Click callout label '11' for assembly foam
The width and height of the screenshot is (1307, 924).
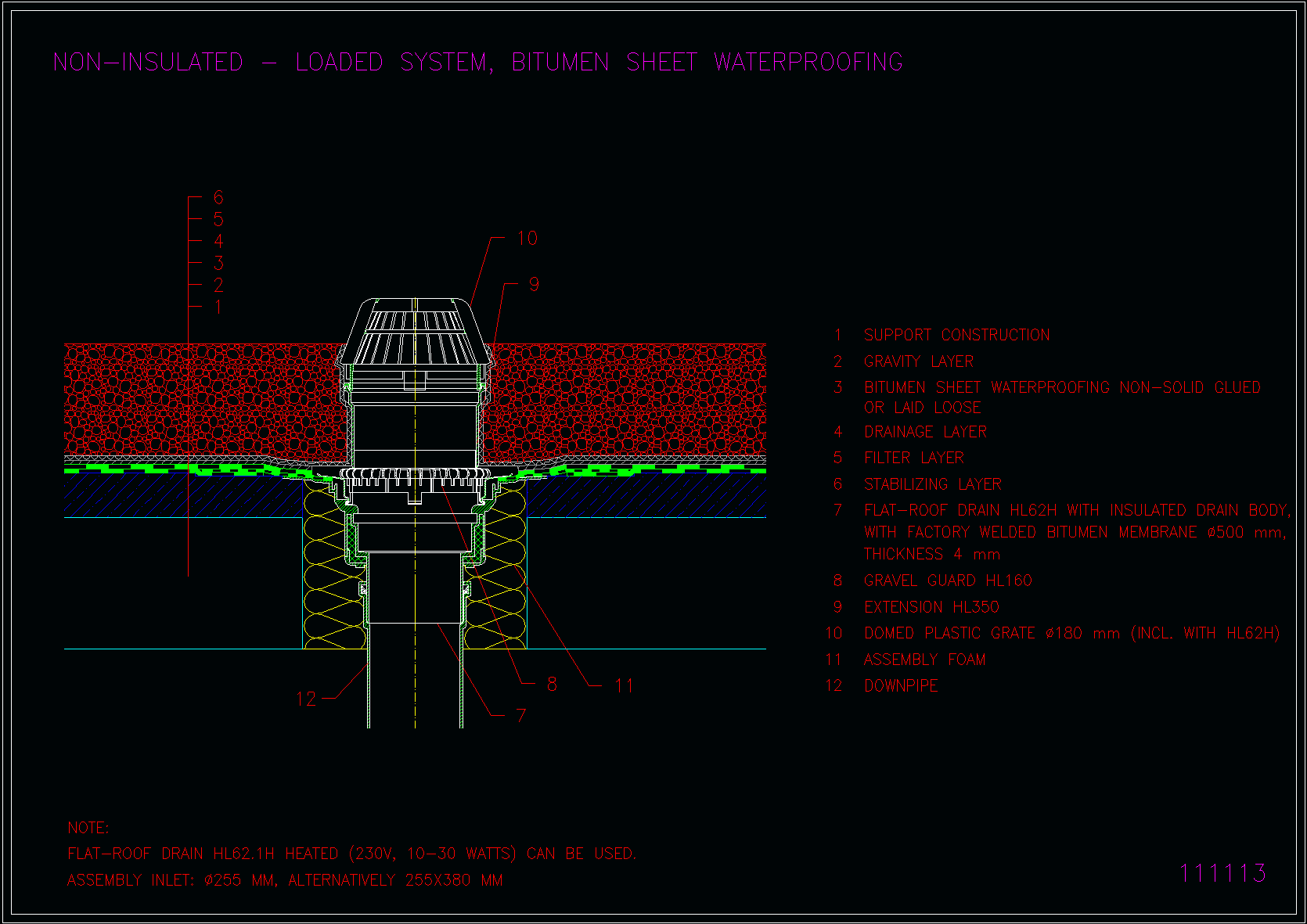623,686
